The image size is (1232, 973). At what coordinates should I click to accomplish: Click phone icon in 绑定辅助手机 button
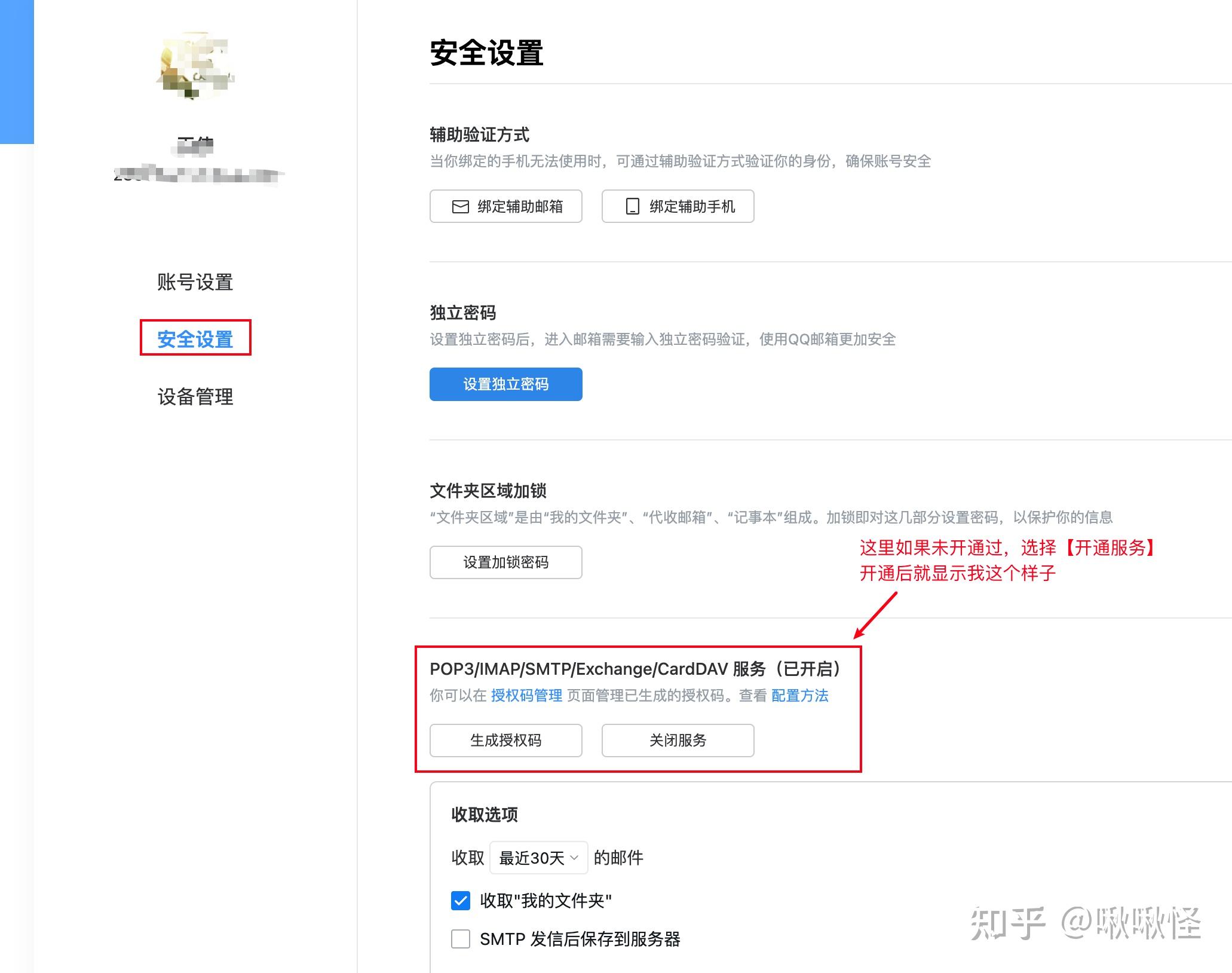632,207
